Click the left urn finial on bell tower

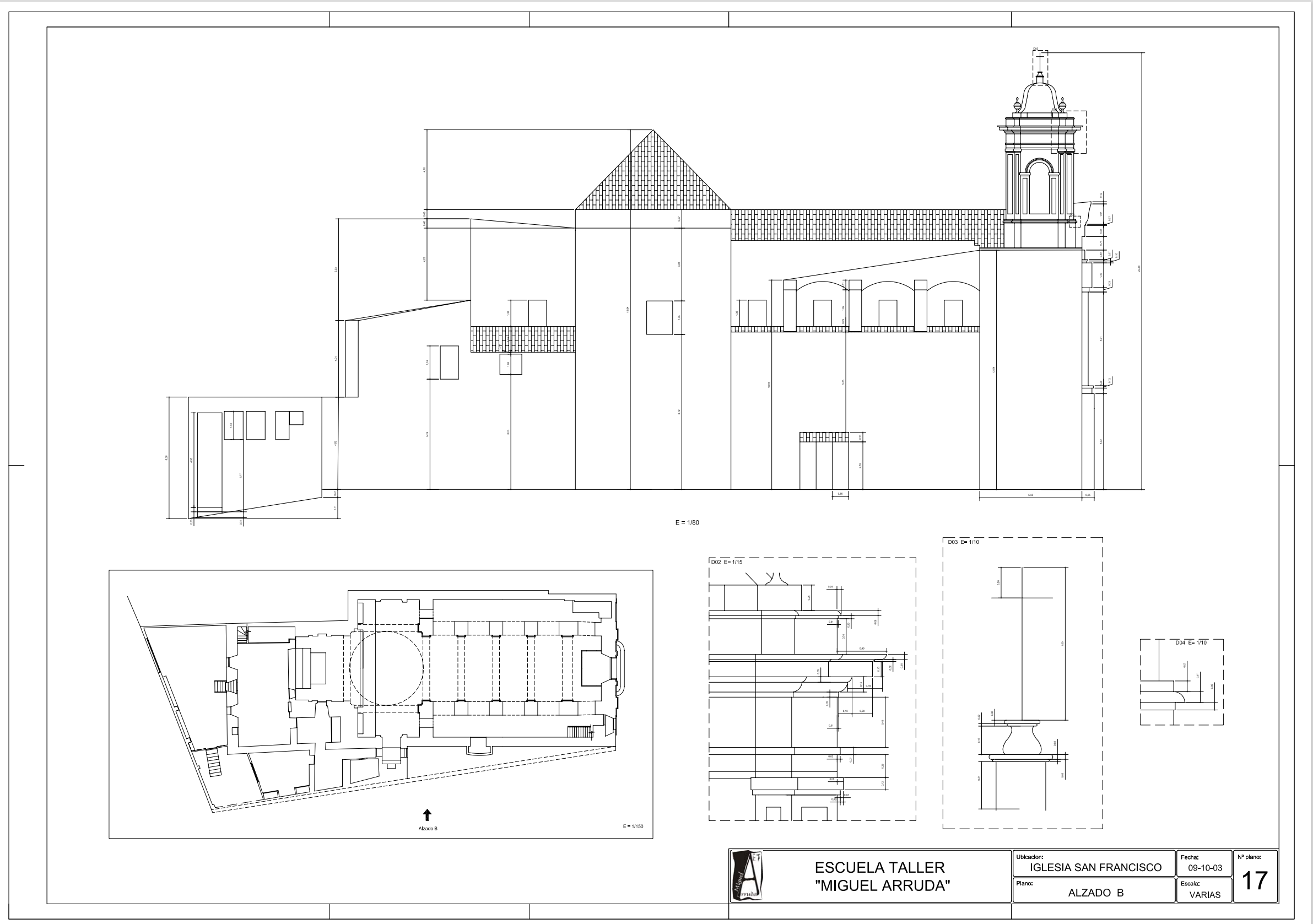1017,105
